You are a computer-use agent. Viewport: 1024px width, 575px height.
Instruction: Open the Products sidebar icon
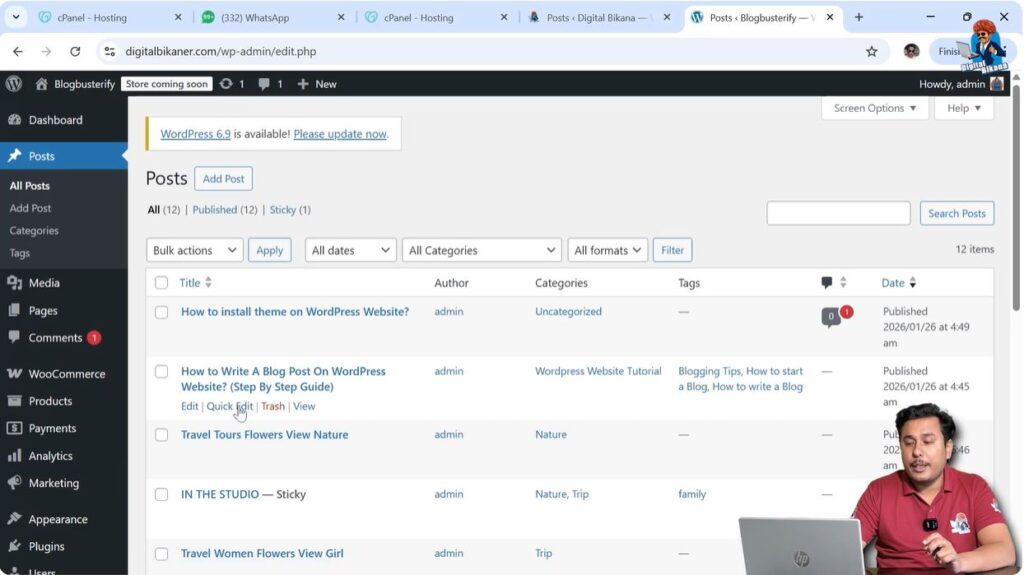click(14, 401)
